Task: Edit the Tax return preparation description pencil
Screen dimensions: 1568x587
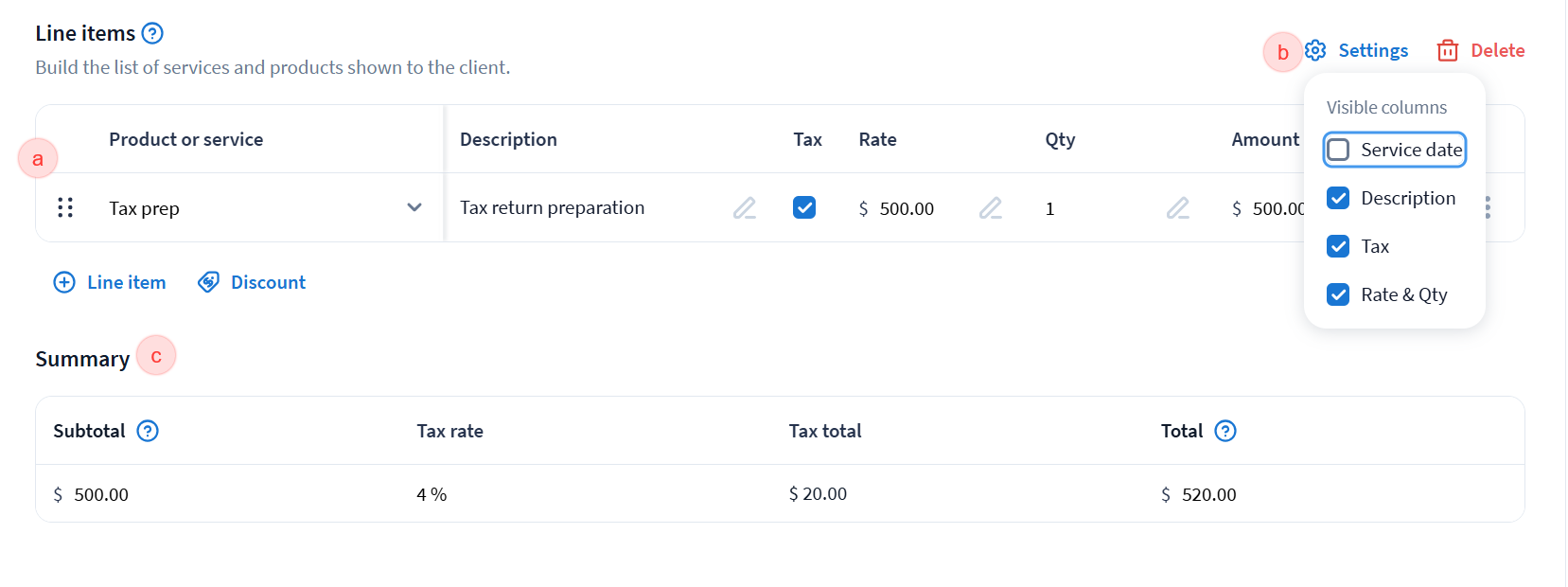Action: click(745, 207)
